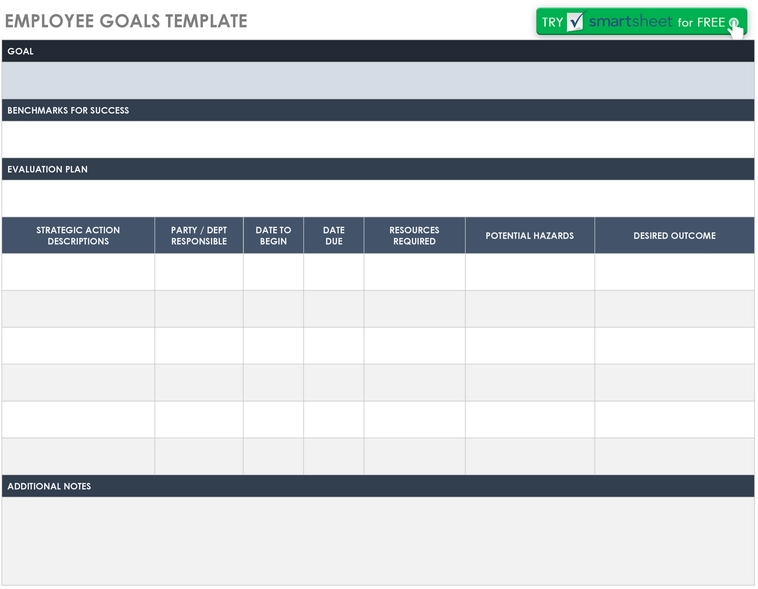Select the Strategic Action Descriptions column header
Image resolution: width=758 pixels, height=589 pixels.
click(78, 236)
